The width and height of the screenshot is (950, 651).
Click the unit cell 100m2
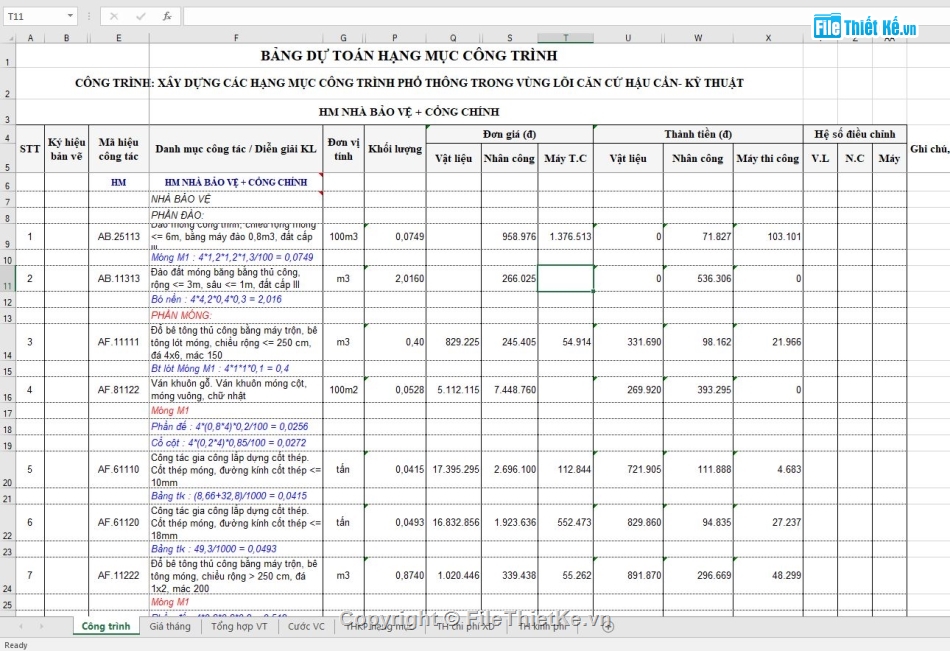point(344,390)
